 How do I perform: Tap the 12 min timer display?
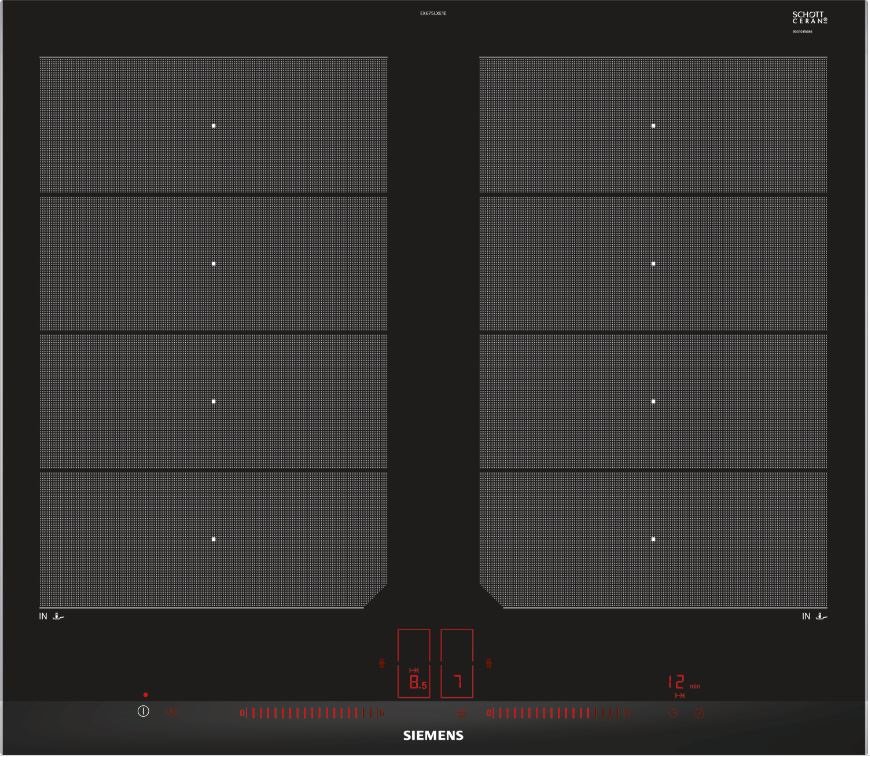tap(684, 683)
